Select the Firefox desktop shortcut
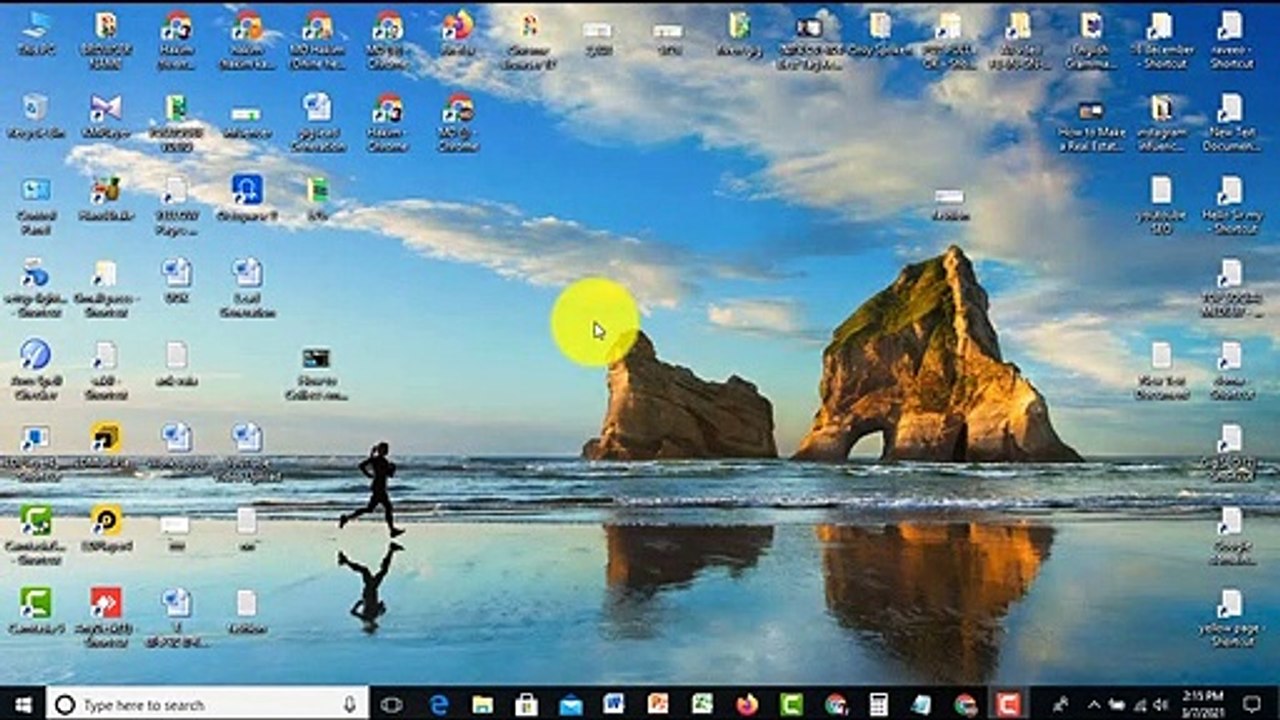The height and width of the screenshot is (720, 1280). (x=457, y=35)
